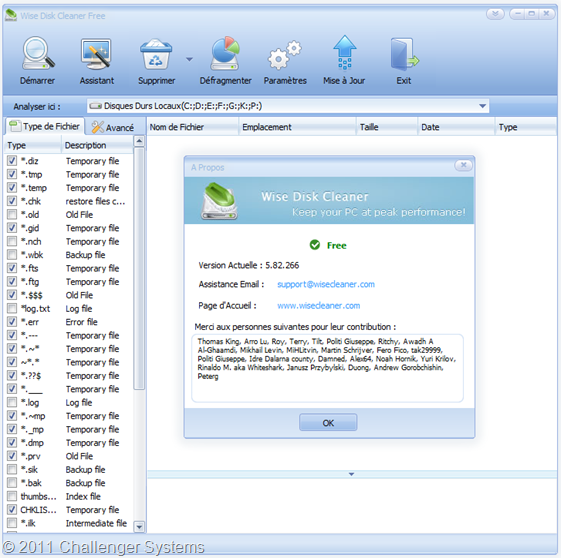Toggle the *.dmp checkbox
561x558 pixels.
point(12,442)
